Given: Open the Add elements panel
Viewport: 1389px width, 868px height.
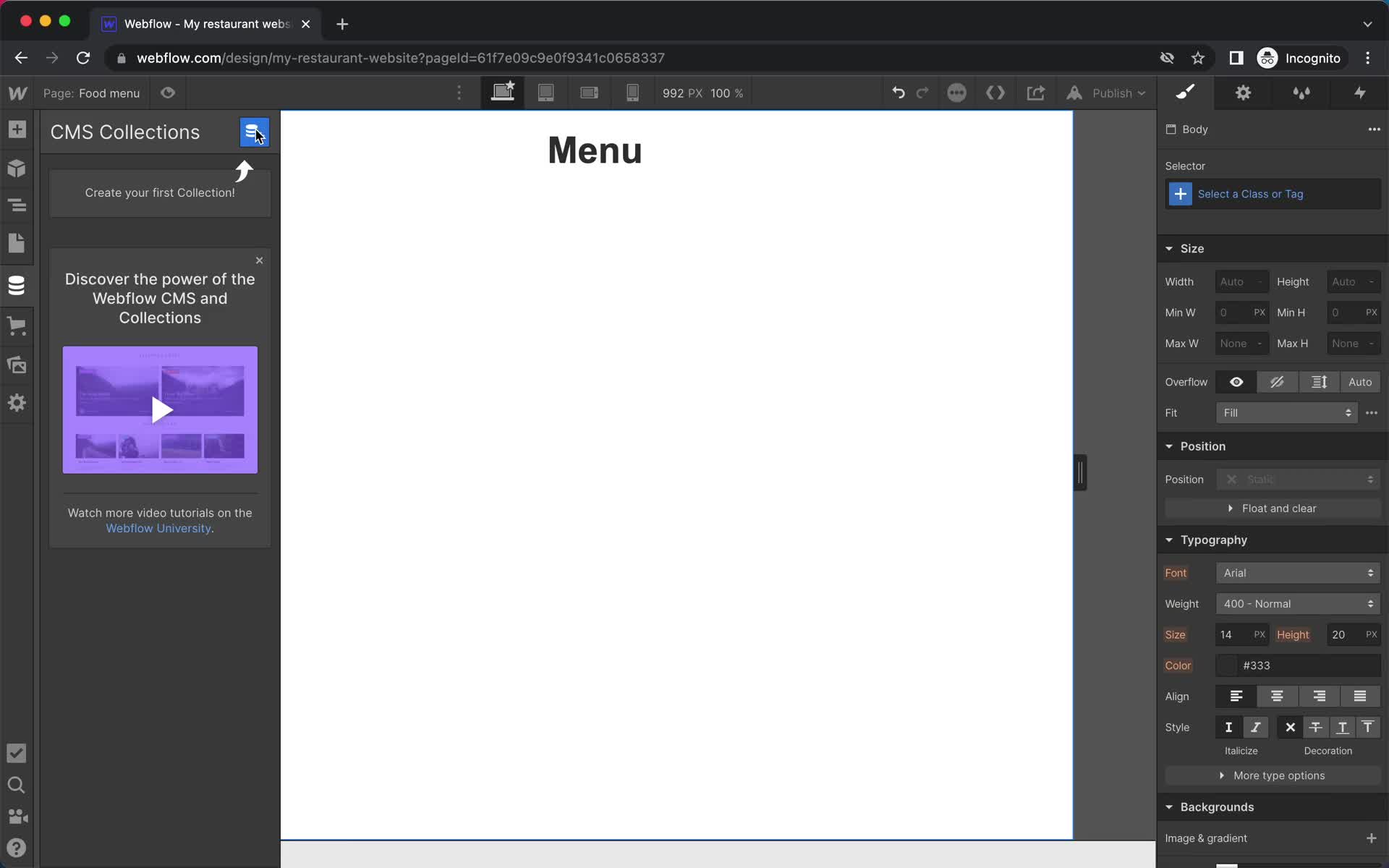Looking at the screenshot, I should pyautogui.click(x=17, y=129).
